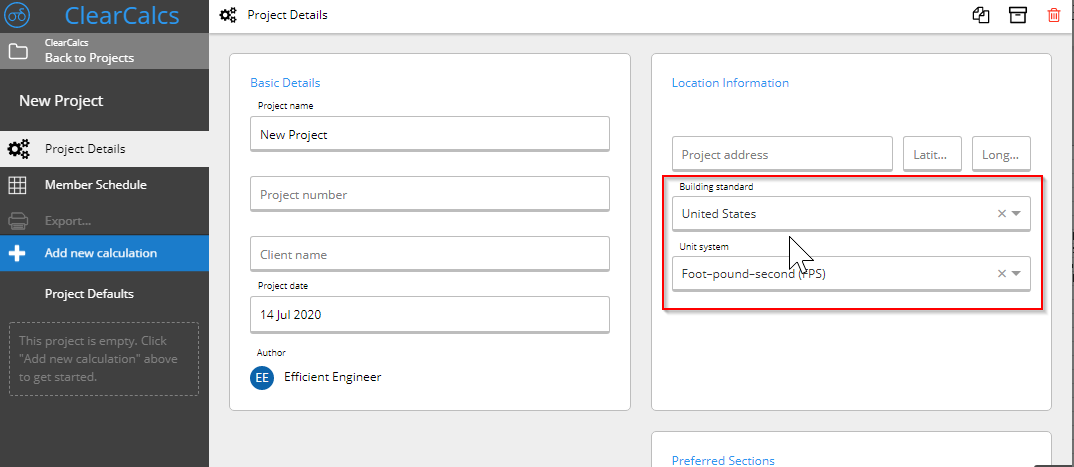
Task: Click the plus icon for Add new calculation
Action: point(17,253)
